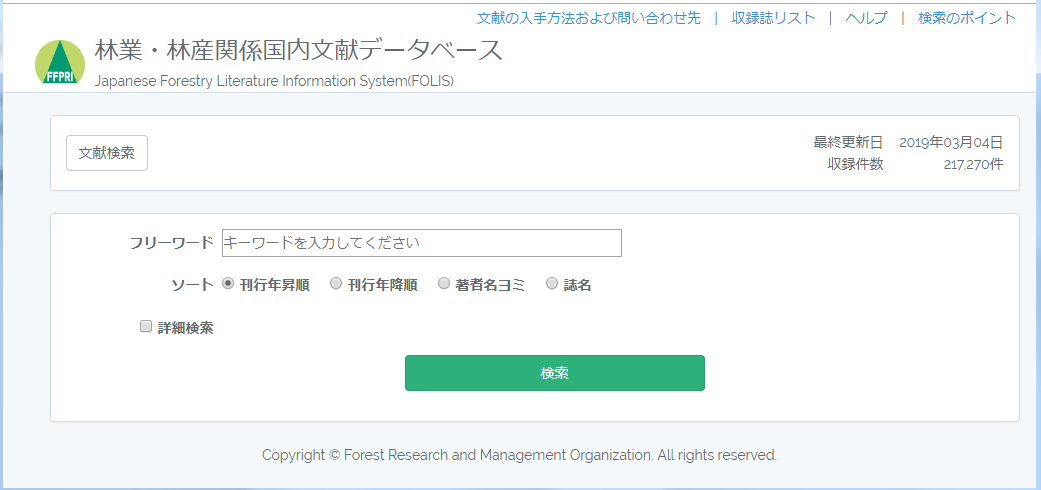Click the Japanese Forestry Literature Information System subtitle
Screen dimensions: 1041x490
(274, 81)
